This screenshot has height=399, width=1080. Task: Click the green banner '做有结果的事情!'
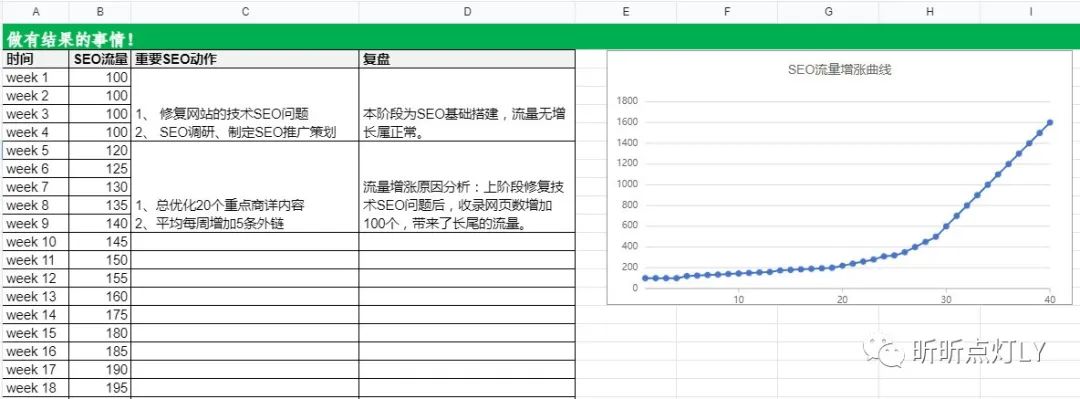point(541,37)
